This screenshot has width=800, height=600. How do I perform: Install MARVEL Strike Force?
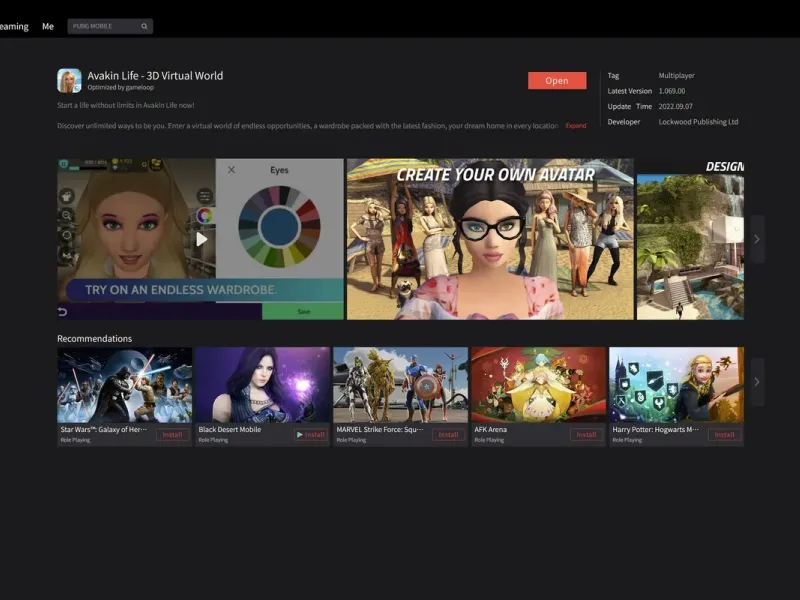[448, 435]
